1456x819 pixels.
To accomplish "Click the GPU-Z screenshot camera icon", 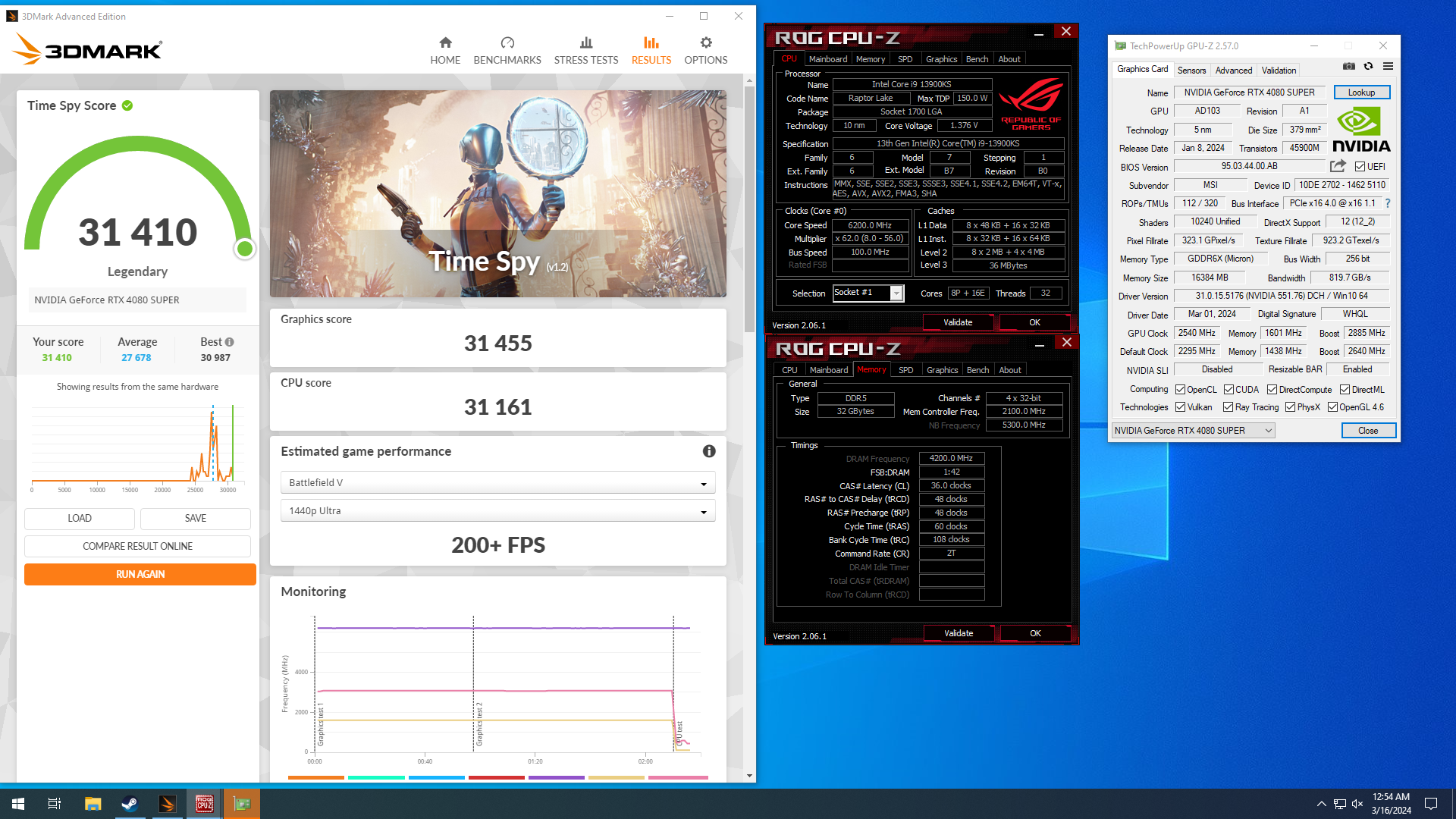I will point(1349,67).
